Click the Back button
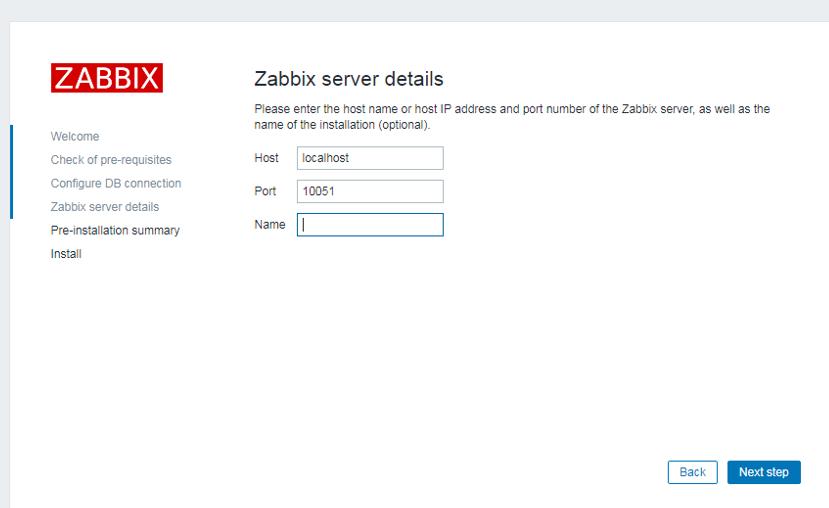Screen dimensions: 829x508 [693, 472]
